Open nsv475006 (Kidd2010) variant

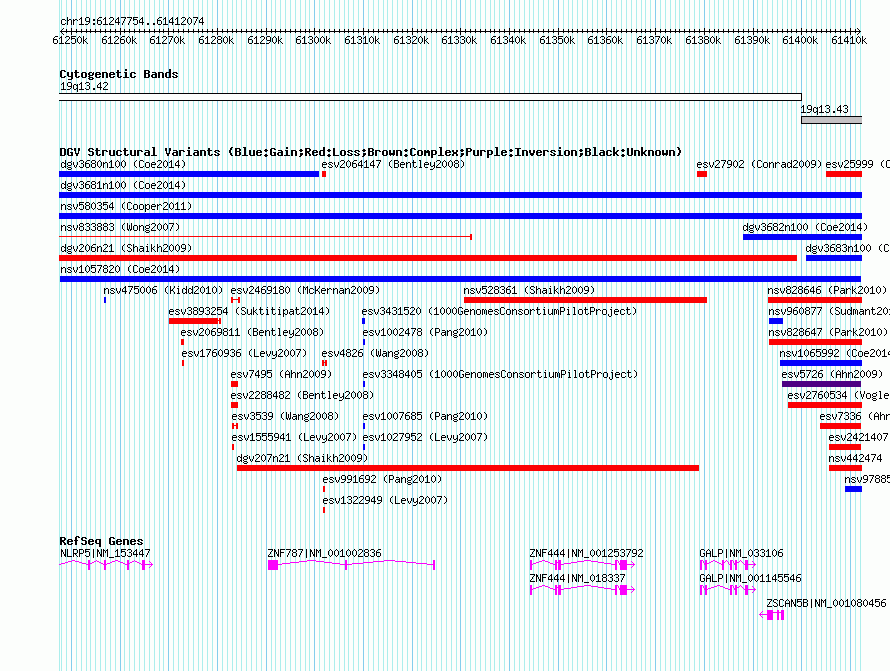tap(163, 290)
